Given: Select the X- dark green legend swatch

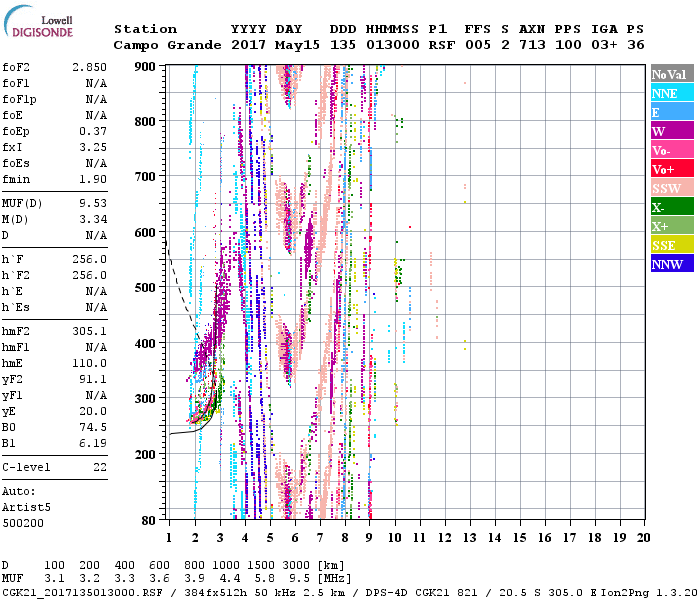Looking at the screenshot, I should pos(670,207).
